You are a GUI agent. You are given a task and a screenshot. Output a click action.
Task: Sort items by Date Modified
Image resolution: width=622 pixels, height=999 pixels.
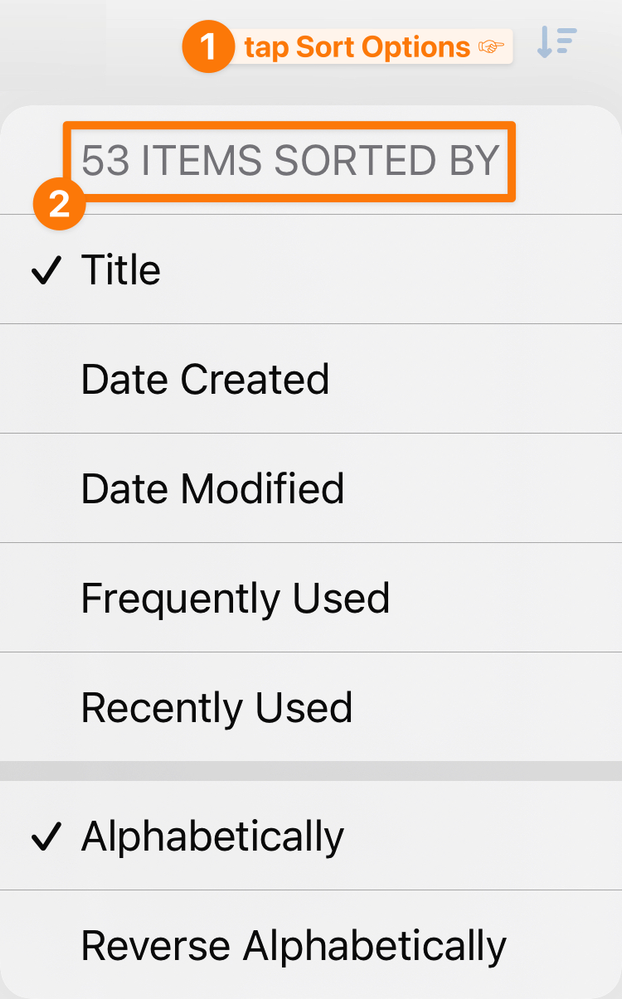212,489
